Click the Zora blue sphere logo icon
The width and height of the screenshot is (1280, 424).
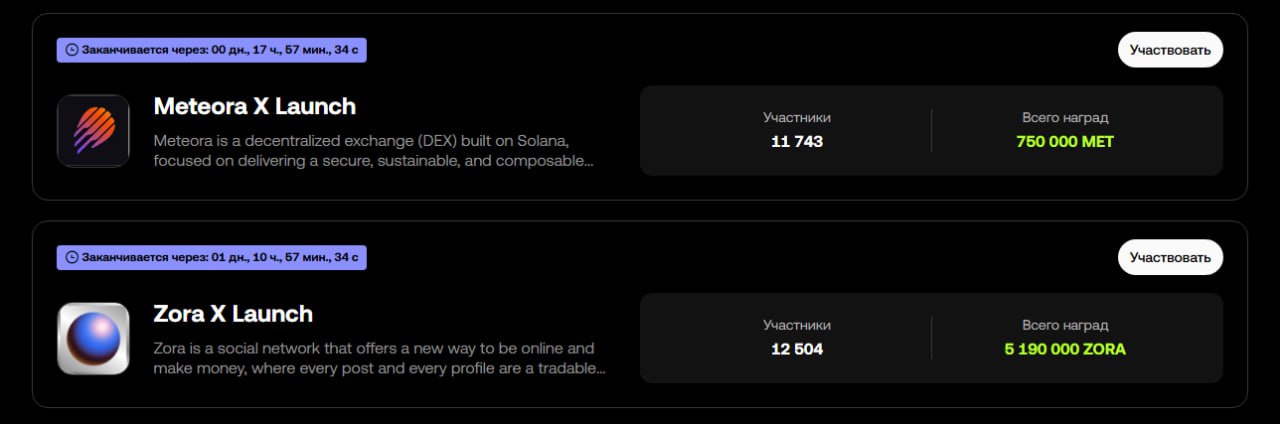tap(93, 339)
